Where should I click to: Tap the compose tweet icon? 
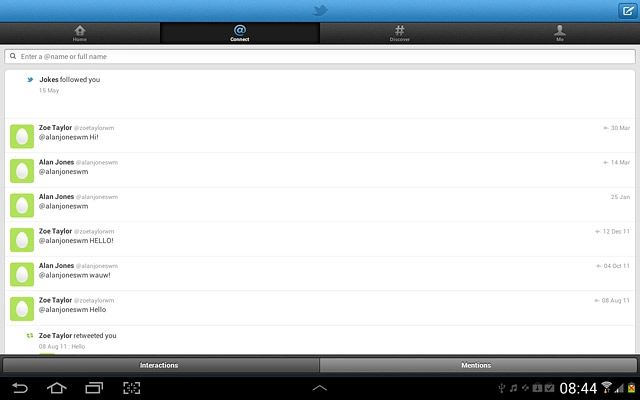click(628, 11)
